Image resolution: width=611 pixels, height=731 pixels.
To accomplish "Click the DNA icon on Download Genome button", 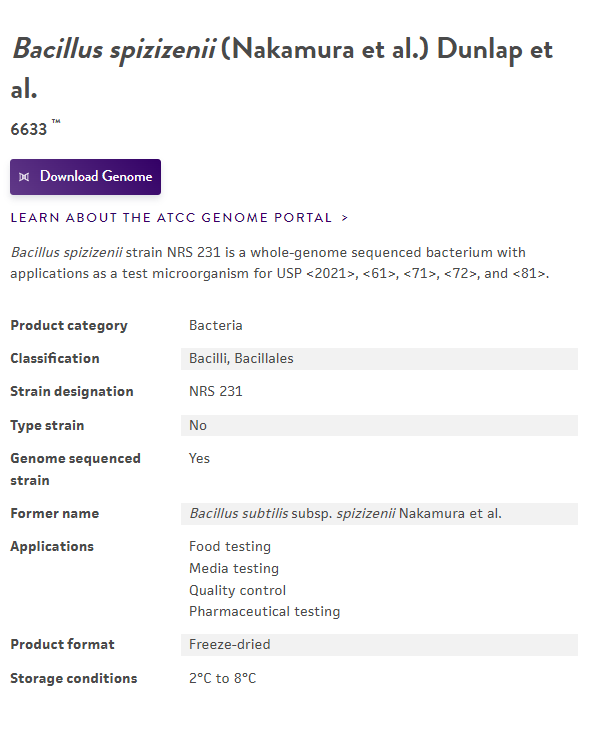I will tap(24, 177).
